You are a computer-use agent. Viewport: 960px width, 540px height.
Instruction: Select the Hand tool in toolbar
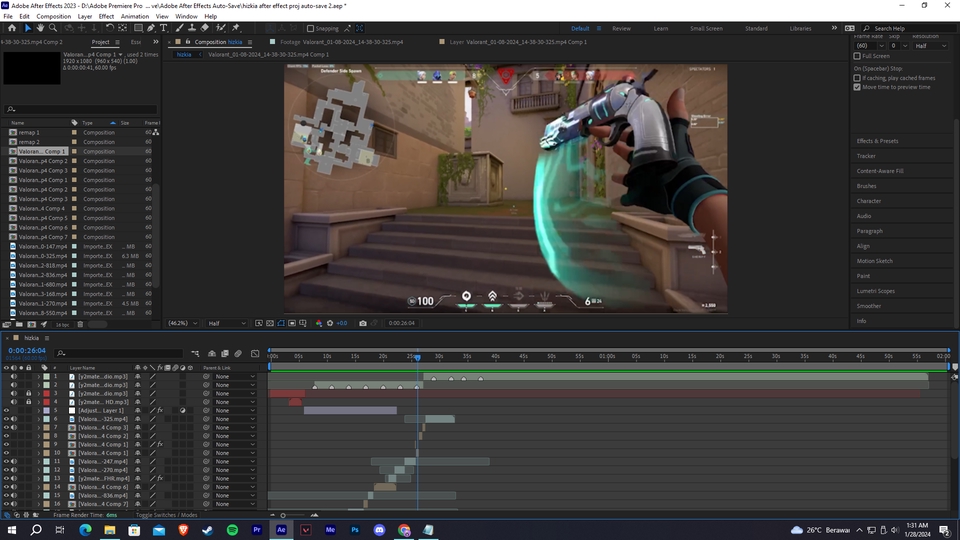coord(40,28)
